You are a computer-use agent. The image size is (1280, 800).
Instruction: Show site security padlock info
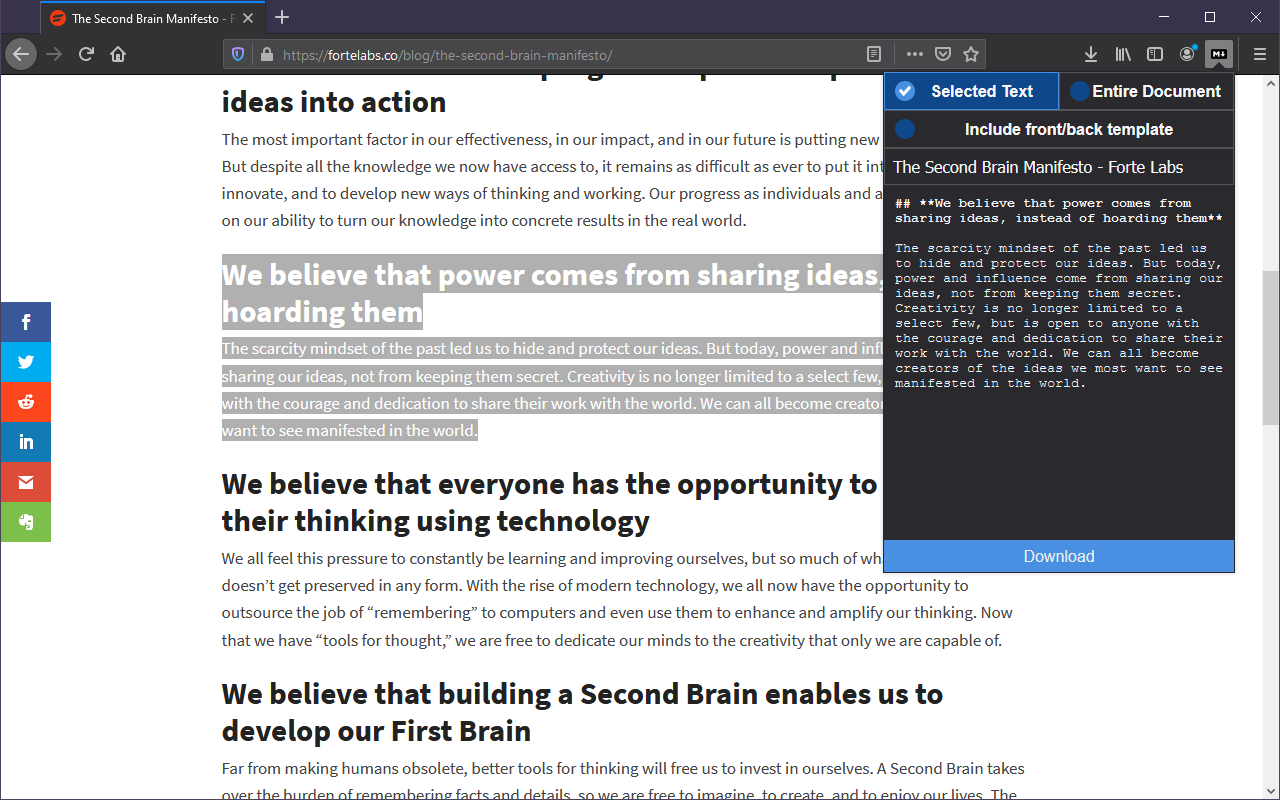pyautogui.click(x=265, y=54)
